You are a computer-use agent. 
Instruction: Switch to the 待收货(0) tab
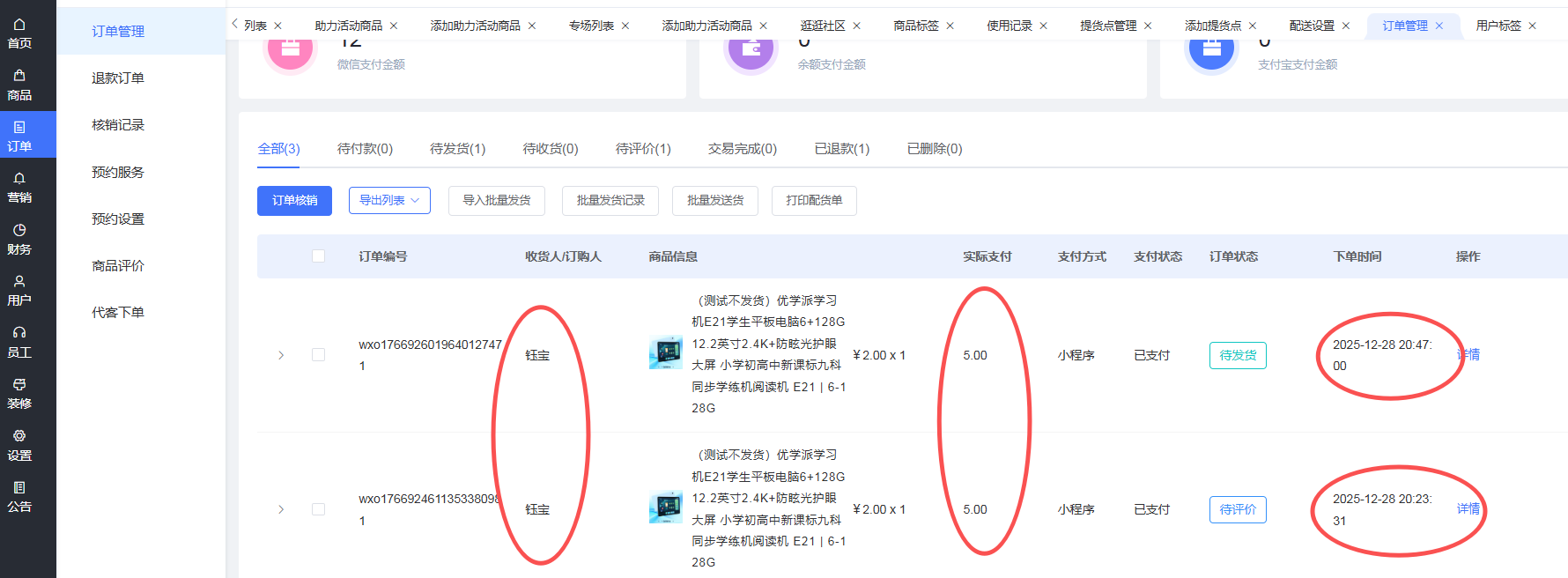click(551, 149)
